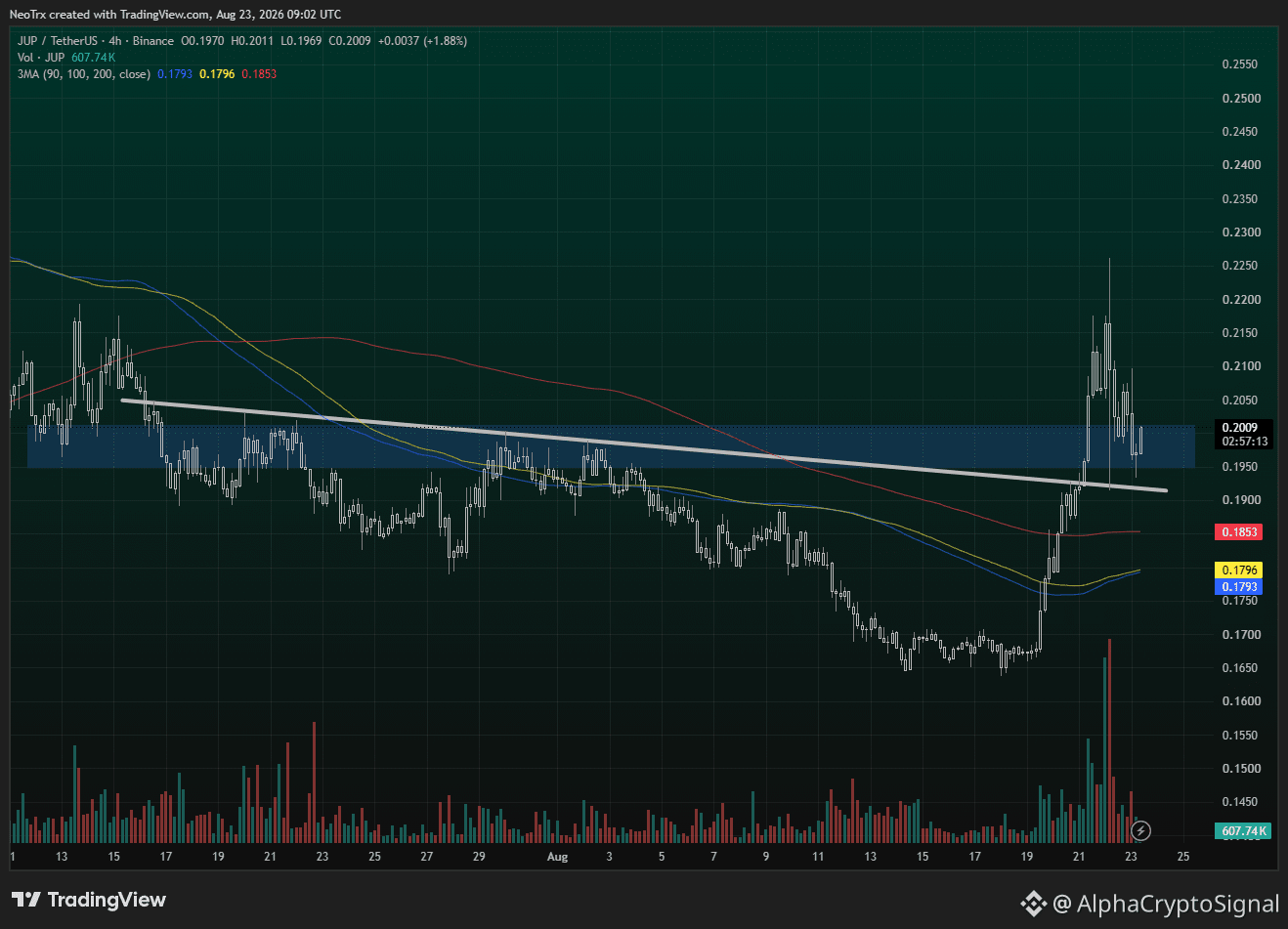
Task: Click the close value C0.2009 in legend
Action: point(350,41)
